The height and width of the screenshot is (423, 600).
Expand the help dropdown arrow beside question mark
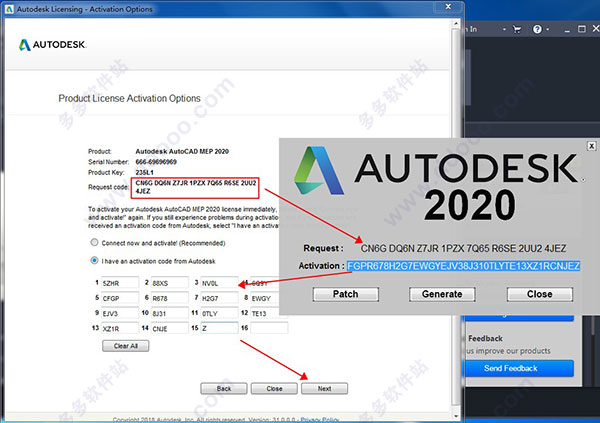coord(548,29)
